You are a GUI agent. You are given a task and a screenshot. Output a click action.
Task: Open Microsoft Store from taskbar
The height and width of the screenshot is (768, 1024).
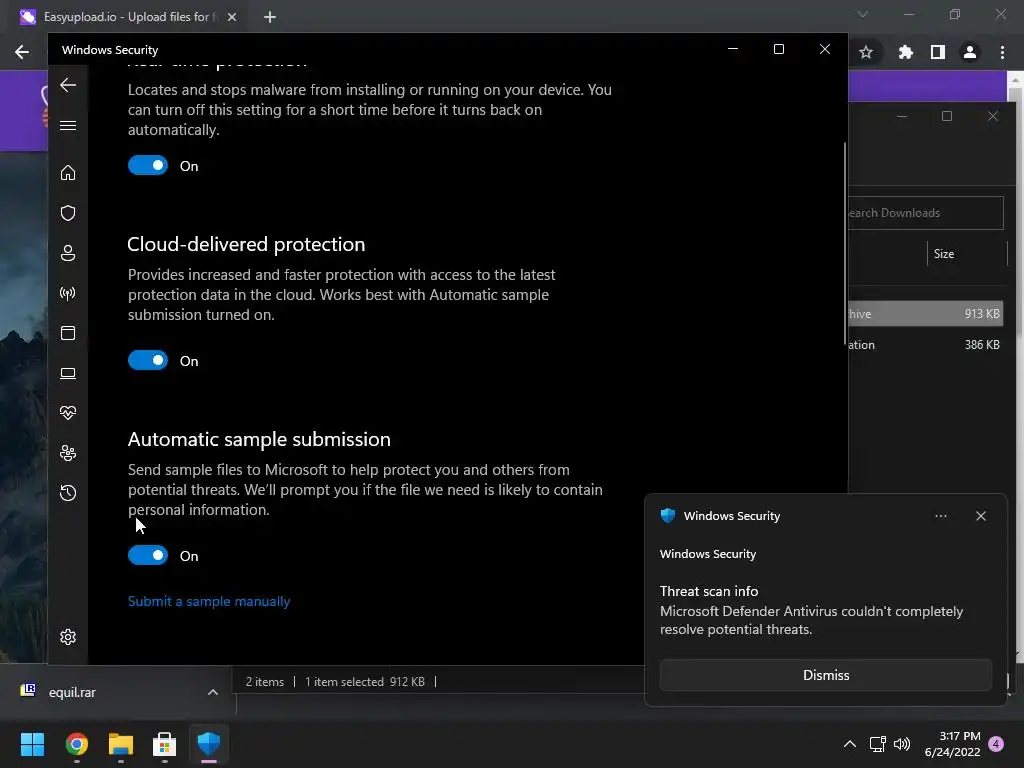[x=164, y=744]
